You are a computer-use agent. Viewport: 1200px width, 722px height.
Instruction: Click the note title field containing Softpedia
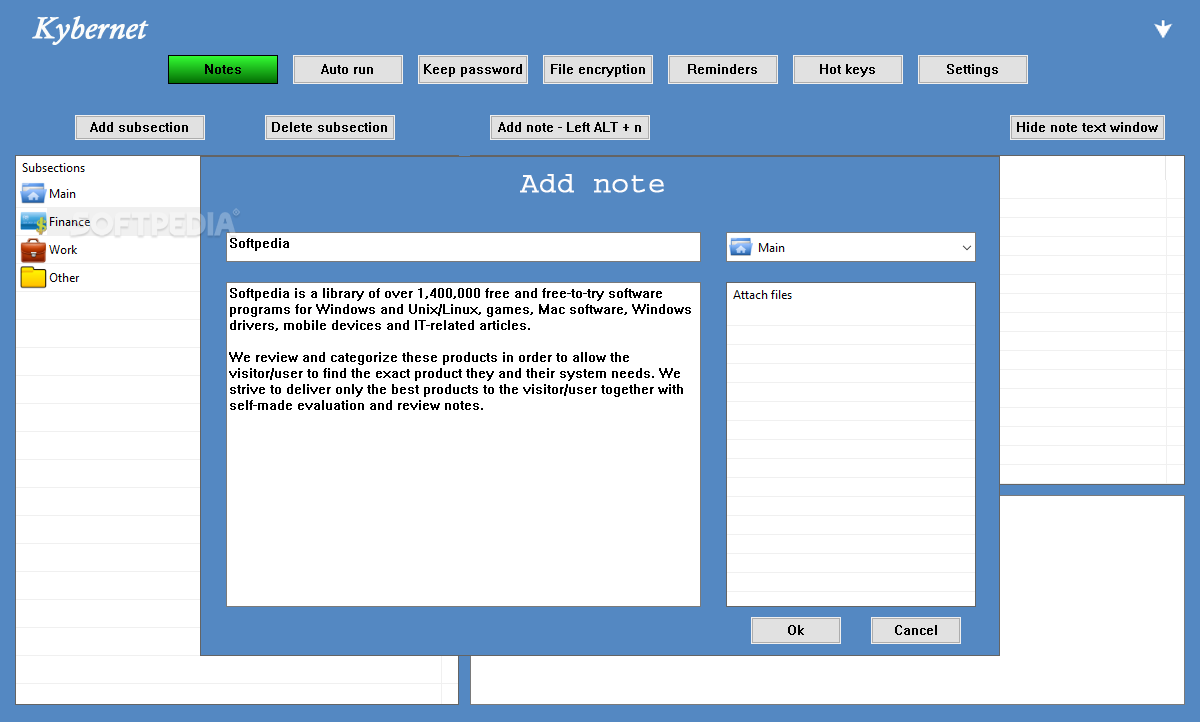click(x=463, y=247)
